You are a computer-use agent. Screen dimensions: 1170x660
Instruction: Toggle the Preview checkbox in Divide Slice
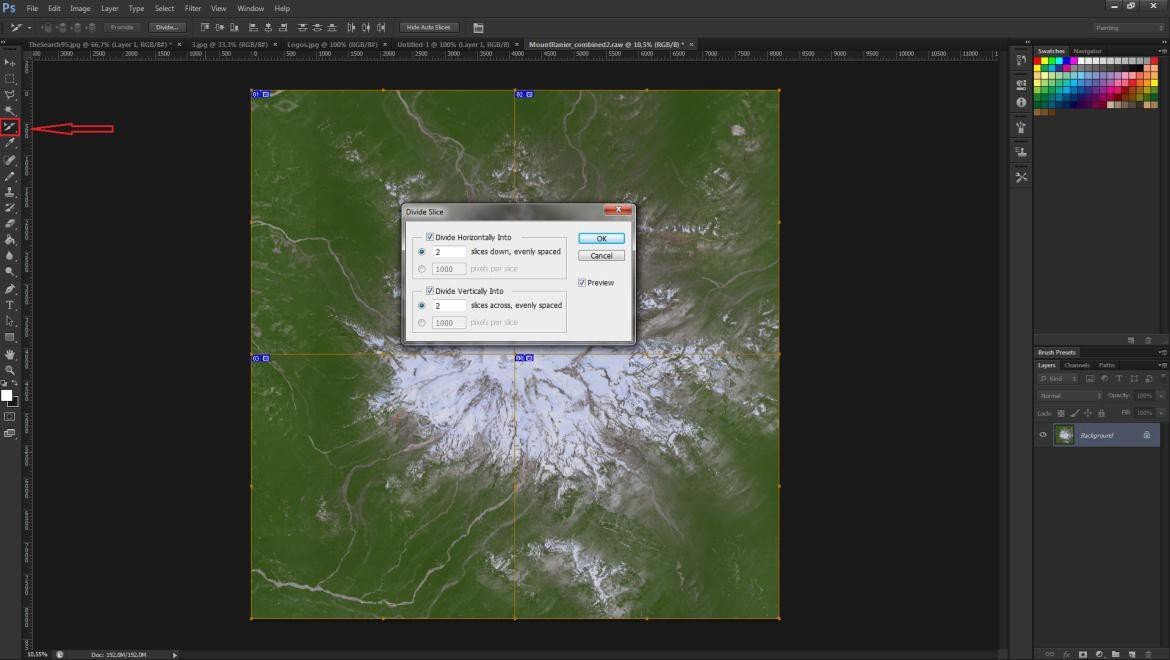582,283
